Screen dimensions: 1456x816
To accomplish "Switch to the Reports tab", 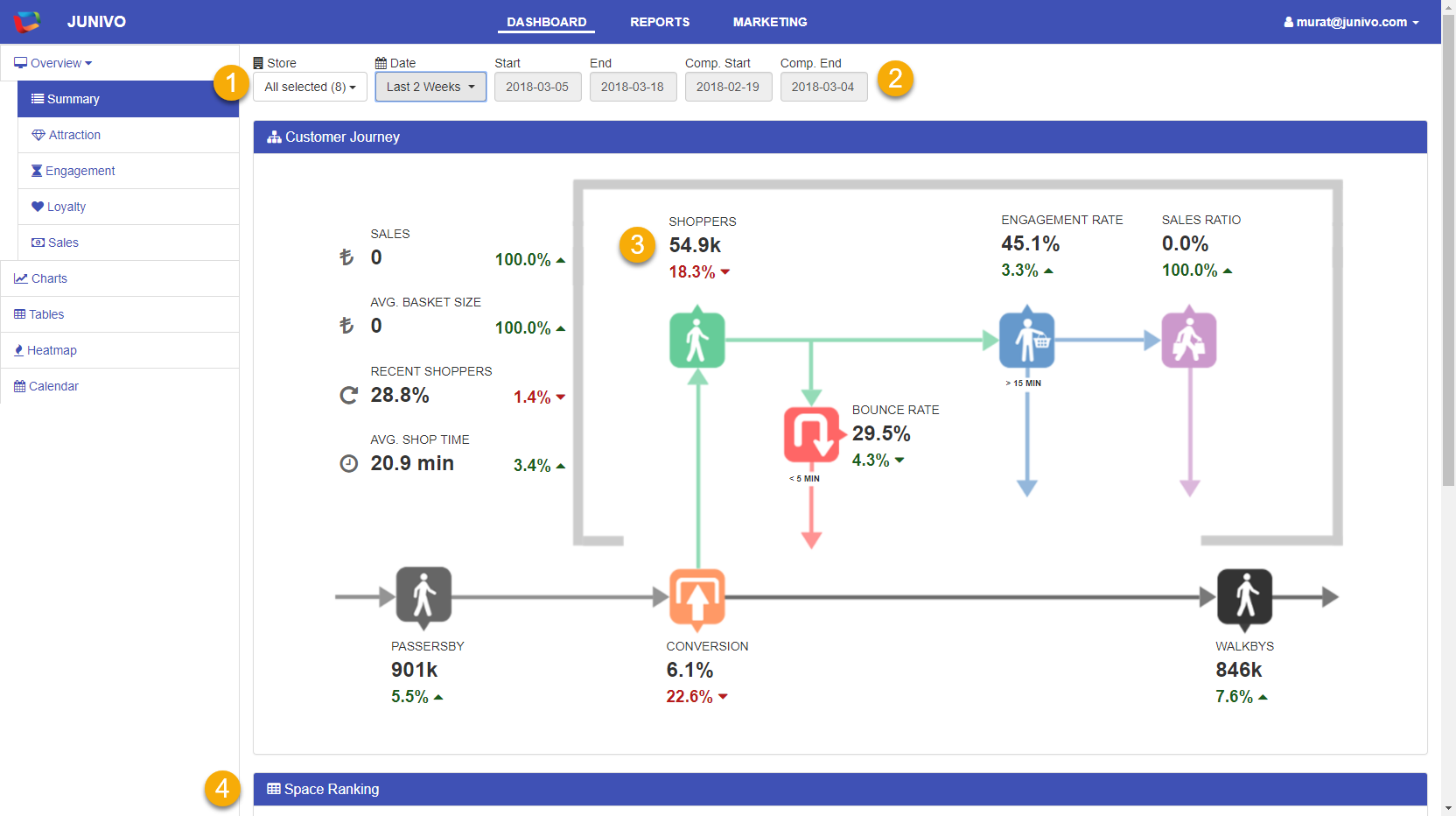I will 660,22.
